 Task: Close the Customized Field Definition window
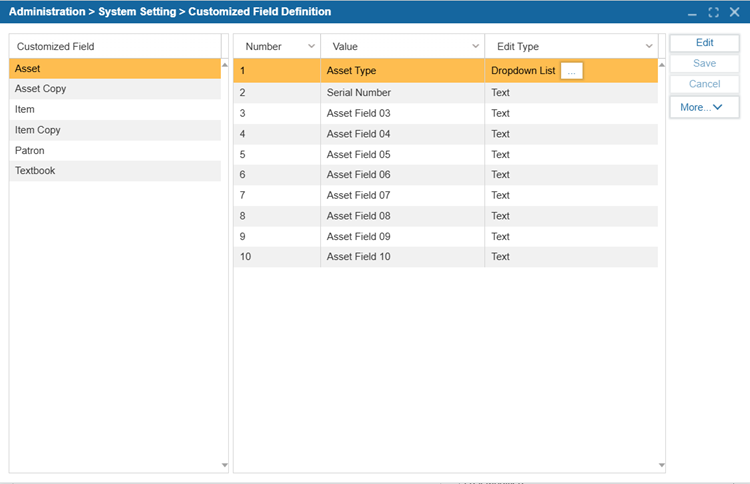[x=733, y=12]
